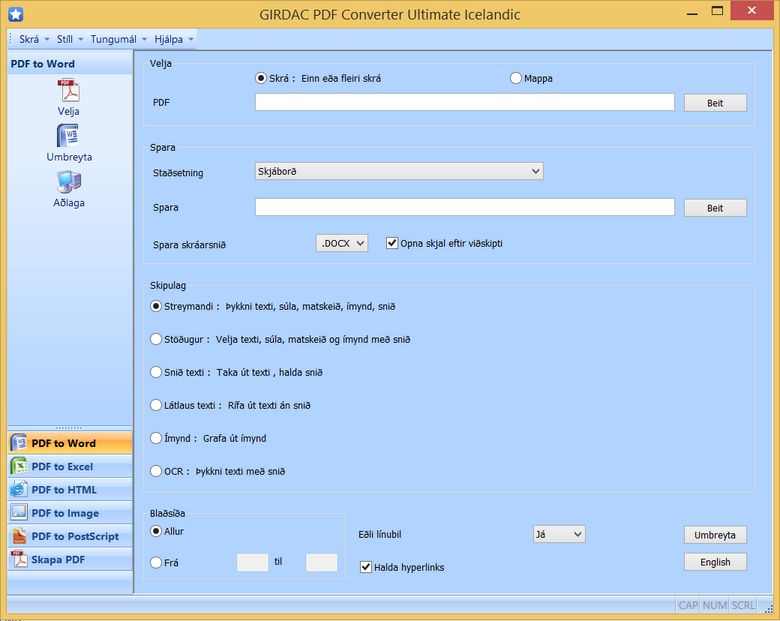780x621 pixels.
Task: Open the Stíll menu
Action: (69, 39)
